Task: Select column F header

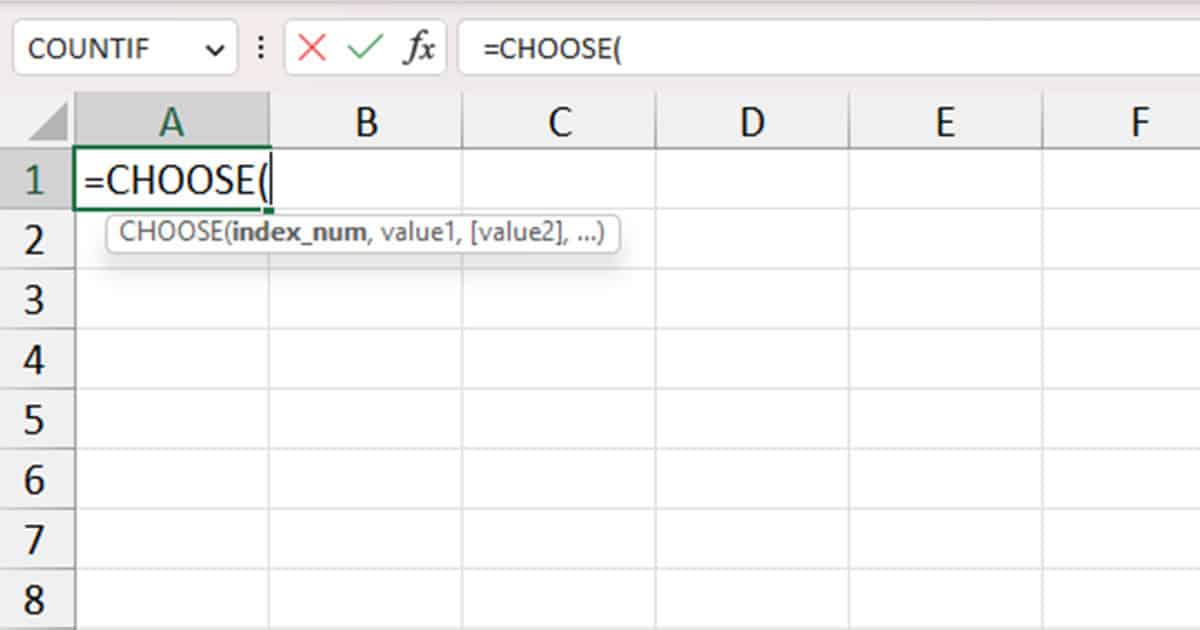Action: (x=1139, y=122)
